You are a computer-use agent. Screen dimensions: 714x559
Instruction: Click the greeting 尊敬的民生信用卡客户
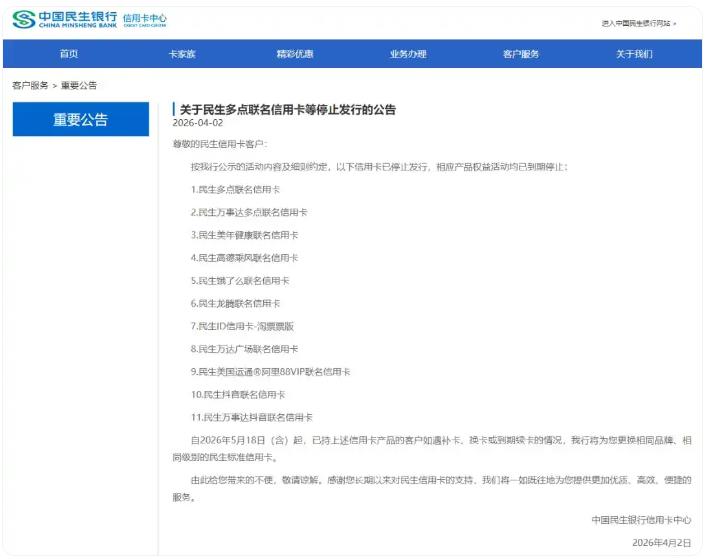click(219, 144)
